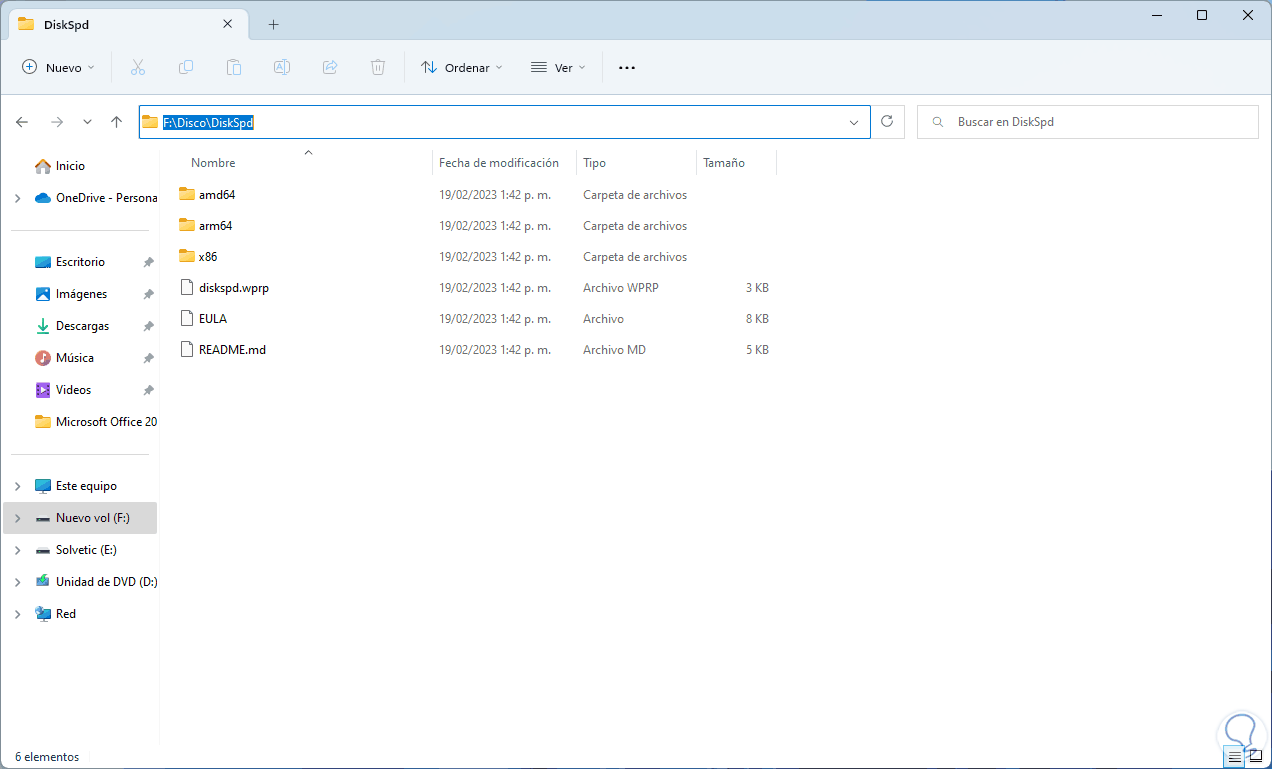Click the Cut scissors icon
This screenshot has height=769, width=1272.
click(x=138, y=67)
